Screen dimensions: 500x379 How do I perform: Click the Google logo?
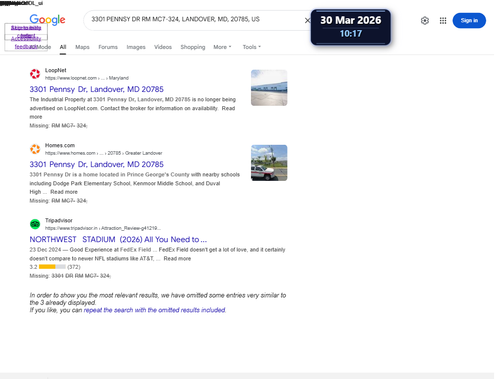(x=47, y=20)
